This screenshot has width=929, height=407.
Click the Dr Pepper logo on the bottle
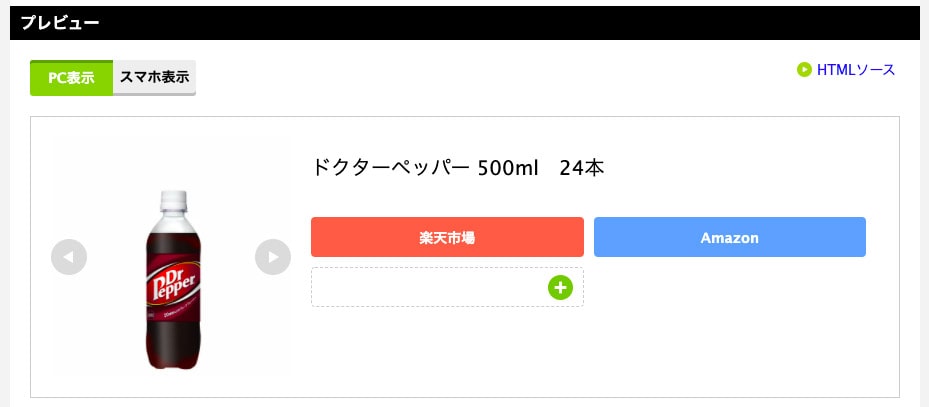[x=172, y=283]
